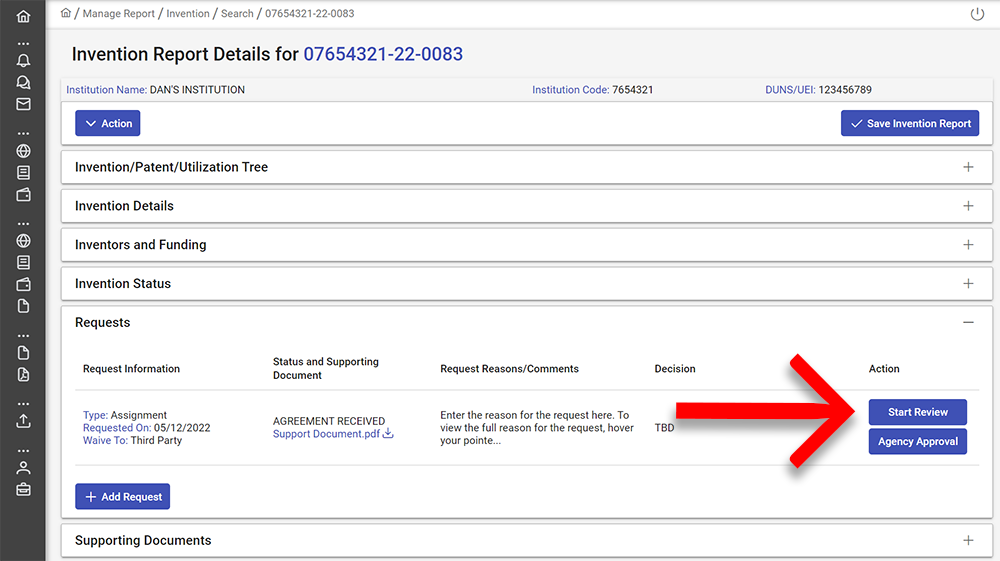Click the Add Request button
The height and width of the screenshot is (561, 1000).
tap(122, 497)
